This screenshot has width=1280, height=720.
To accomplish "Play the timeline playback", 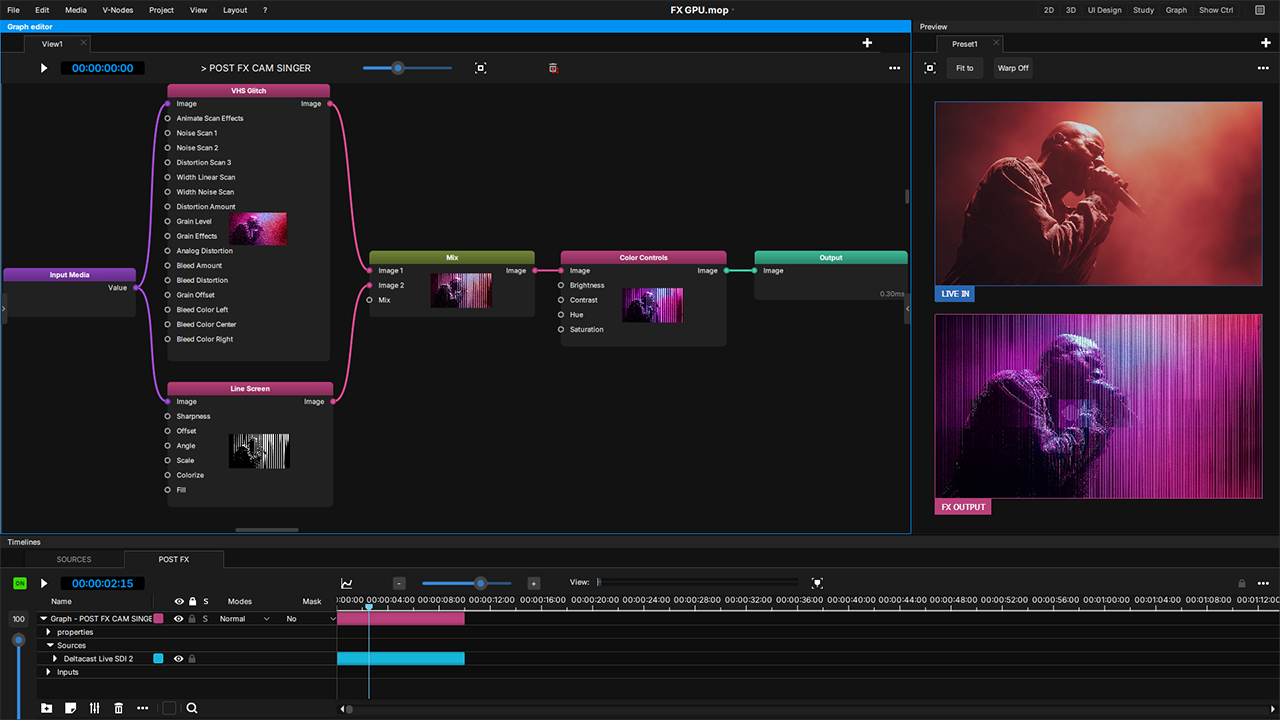I will (44, 583).
